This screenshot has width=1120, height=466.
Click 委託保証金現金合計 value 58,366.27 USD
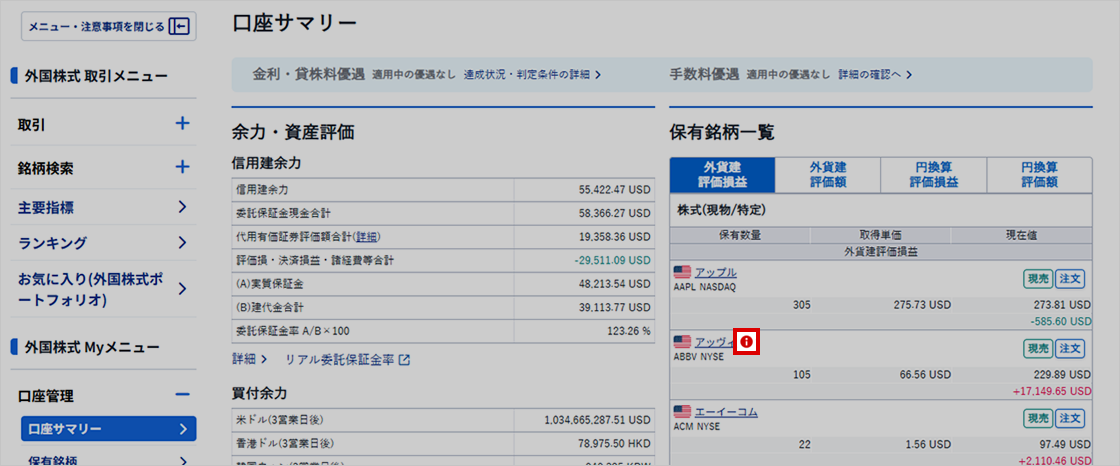(x=614, y=213)
